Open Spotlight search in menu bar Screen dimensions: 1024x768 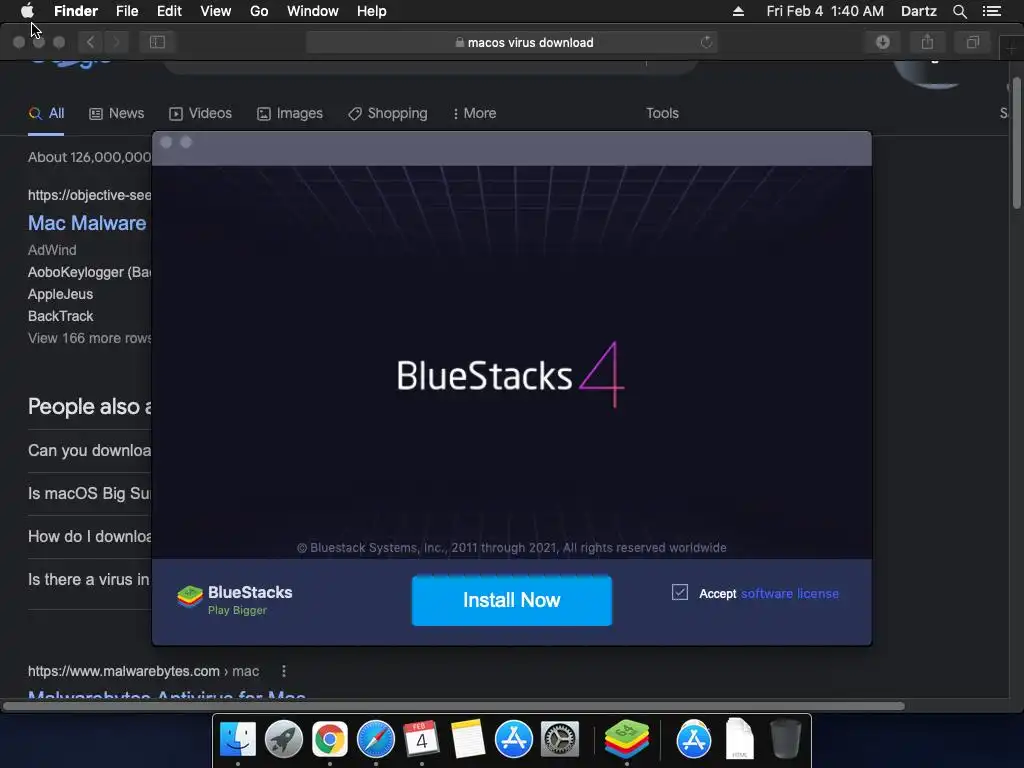[959, 11]
